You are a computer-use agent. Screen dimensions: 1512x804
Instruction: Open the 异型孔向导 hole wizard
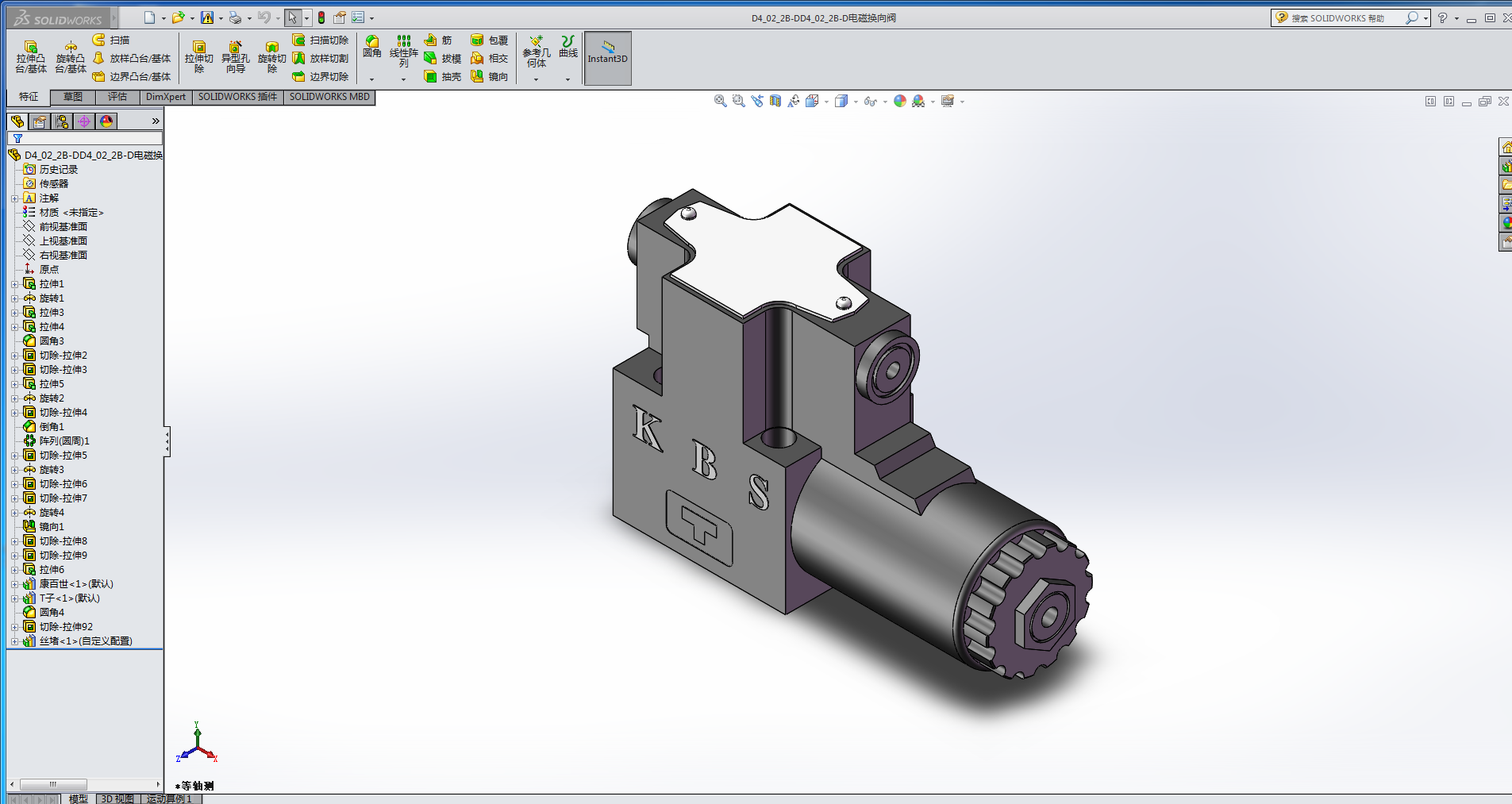click(x=235, y=57)
